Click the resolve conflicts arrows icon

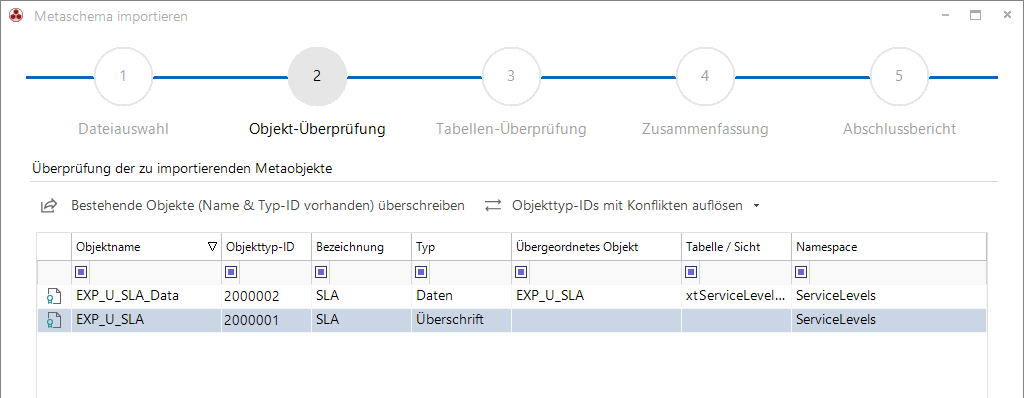[x=492, y=205]
